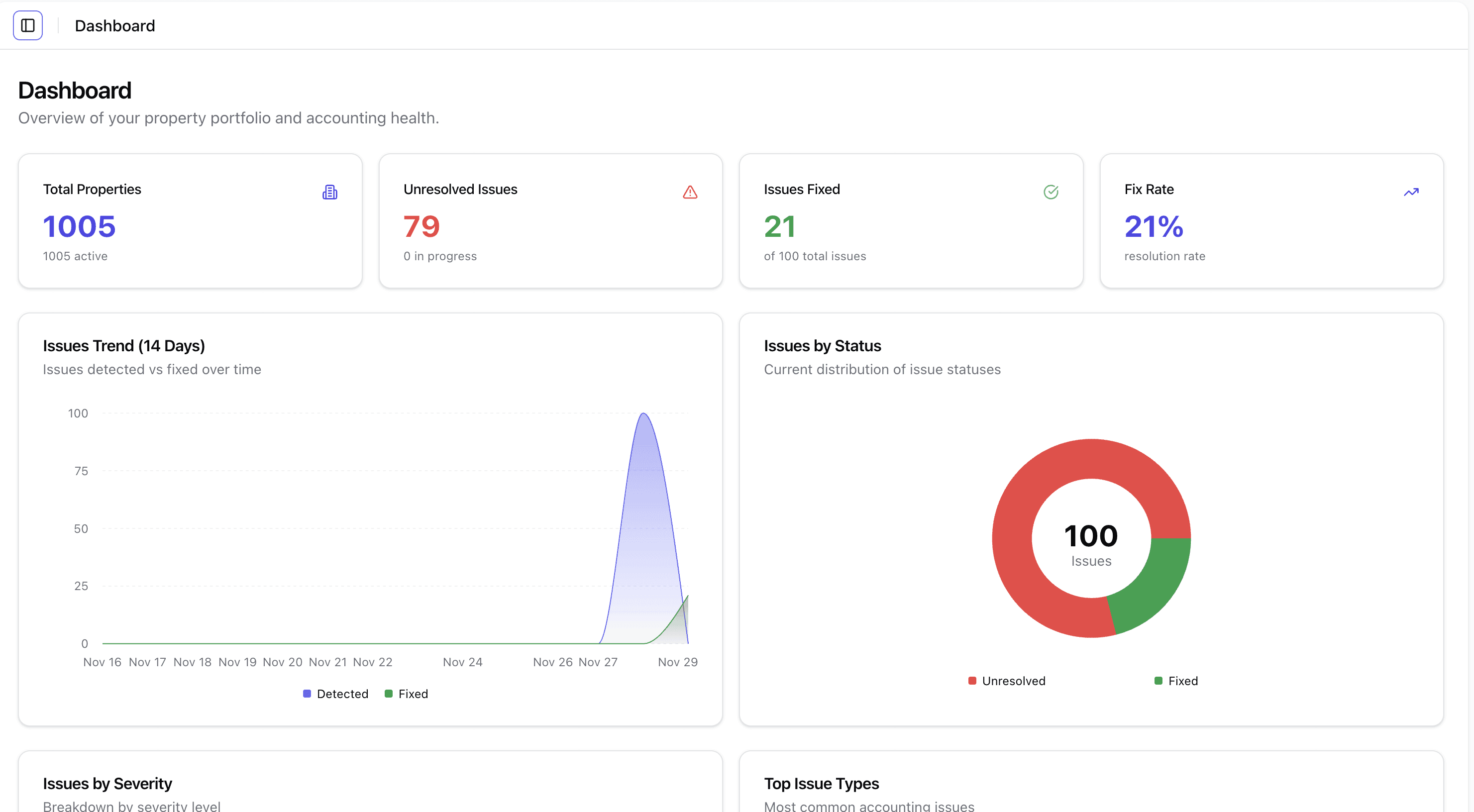This screenshot has width=1474, height=812.
Task: Click the Nov 24 label on trend axis
Action: pos(462,662)
